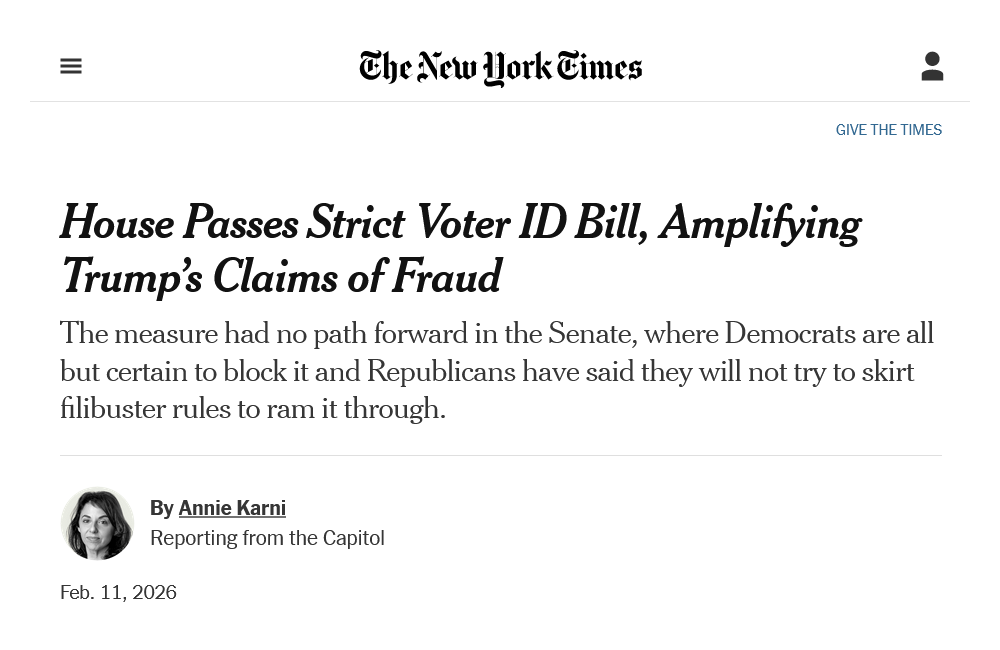Open the hamburger sections menu
The image size is (1000, 650).
tap(71, 67)
